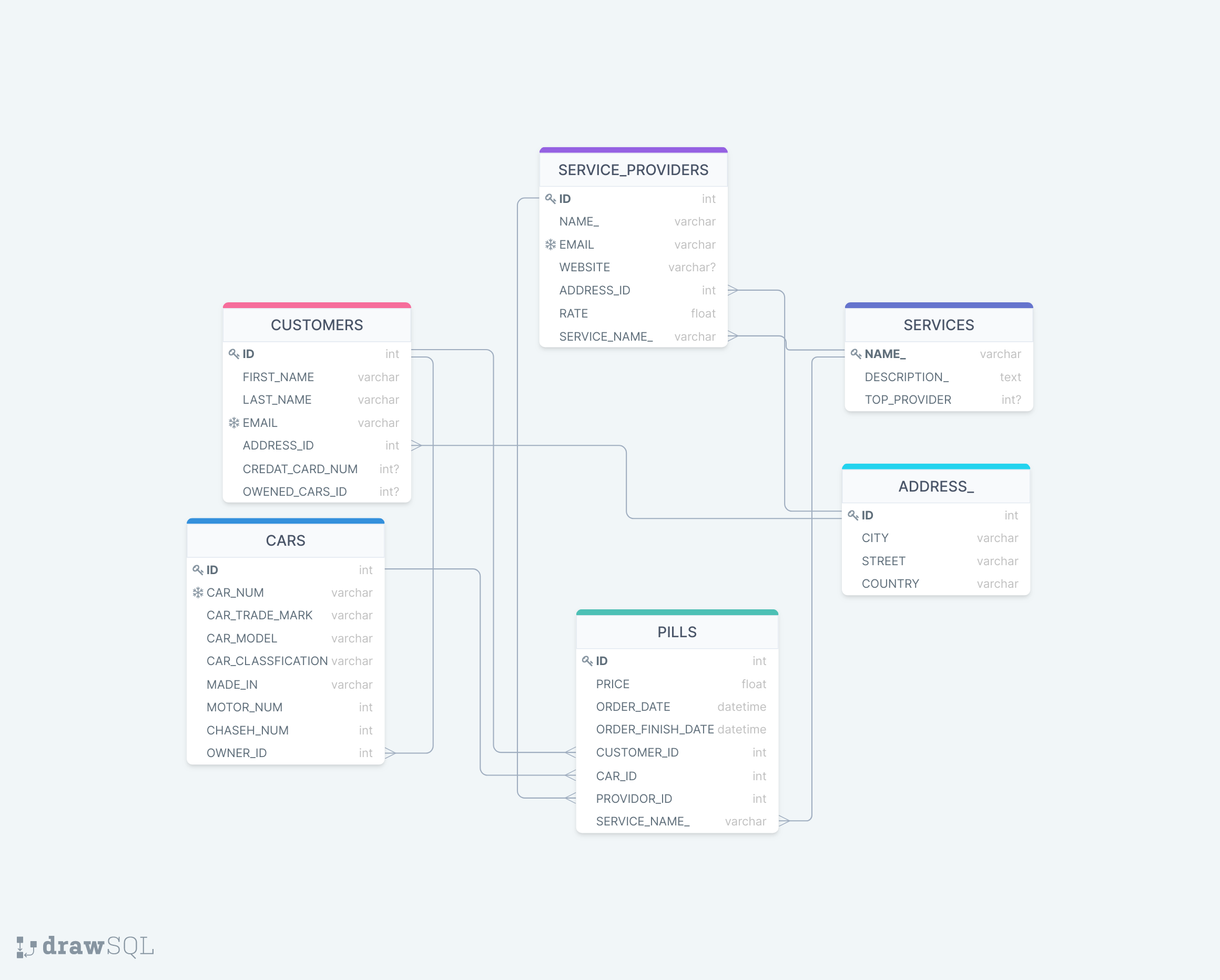Image resolution: width=1220 pixels, height=980 pixels.
Task: Select the TOP_PROVIDER column in SERVICES
Action: [908, 400]
